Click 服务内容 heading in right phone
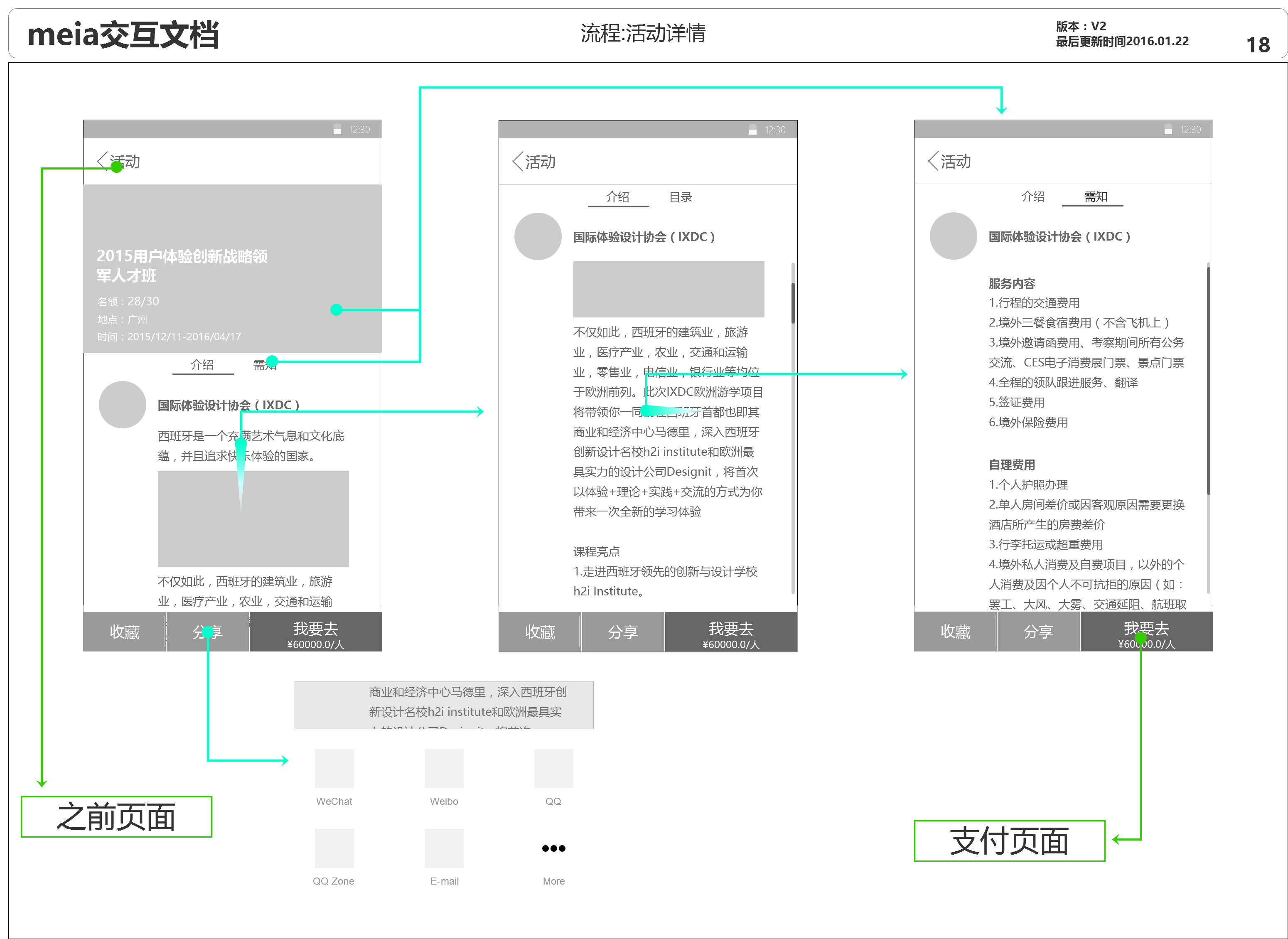The height and width of the screenshot is (939, 1288). [1012, 283]
